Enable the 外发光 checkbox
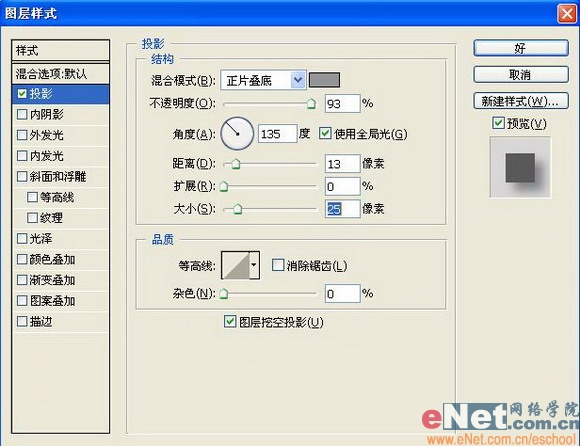The image size is (580, 446). [22, 135]
